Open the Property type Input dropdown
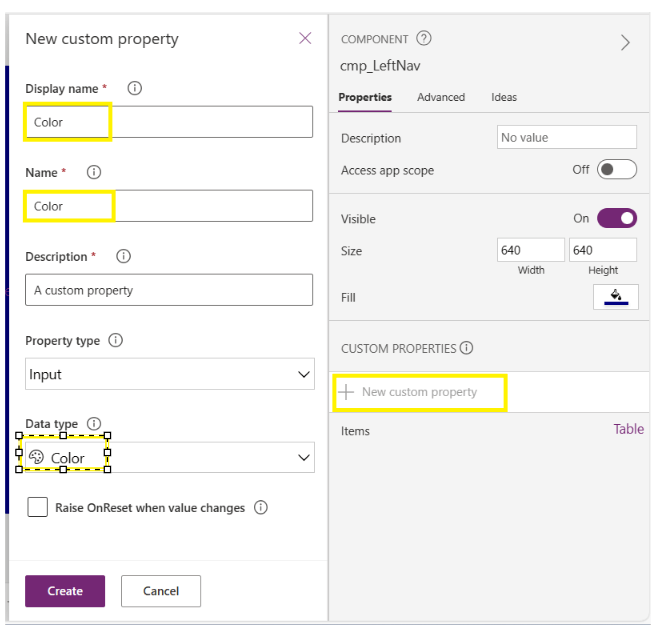667x642 pixels. (170, 374)
